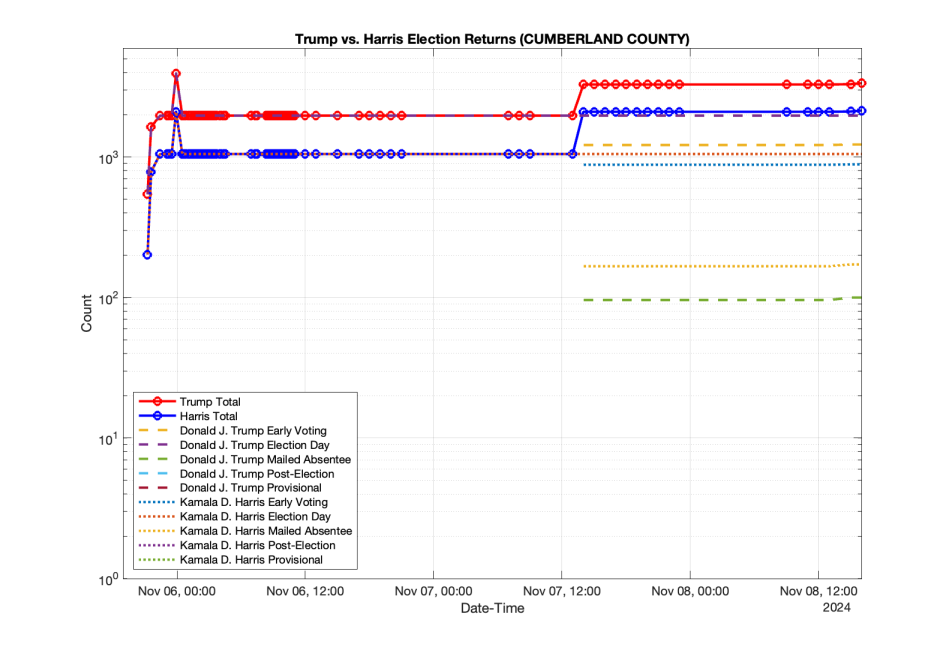Click the red peak marker of Trump Total

pos(176,73)
